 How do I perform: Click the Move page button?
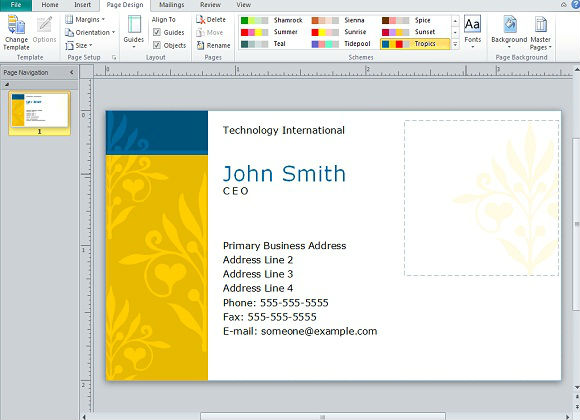[209, 33]
